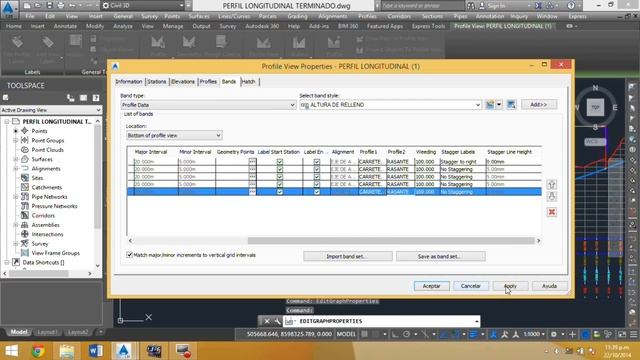
Task: Click the Cancelar button
Action: coord(471,286)
